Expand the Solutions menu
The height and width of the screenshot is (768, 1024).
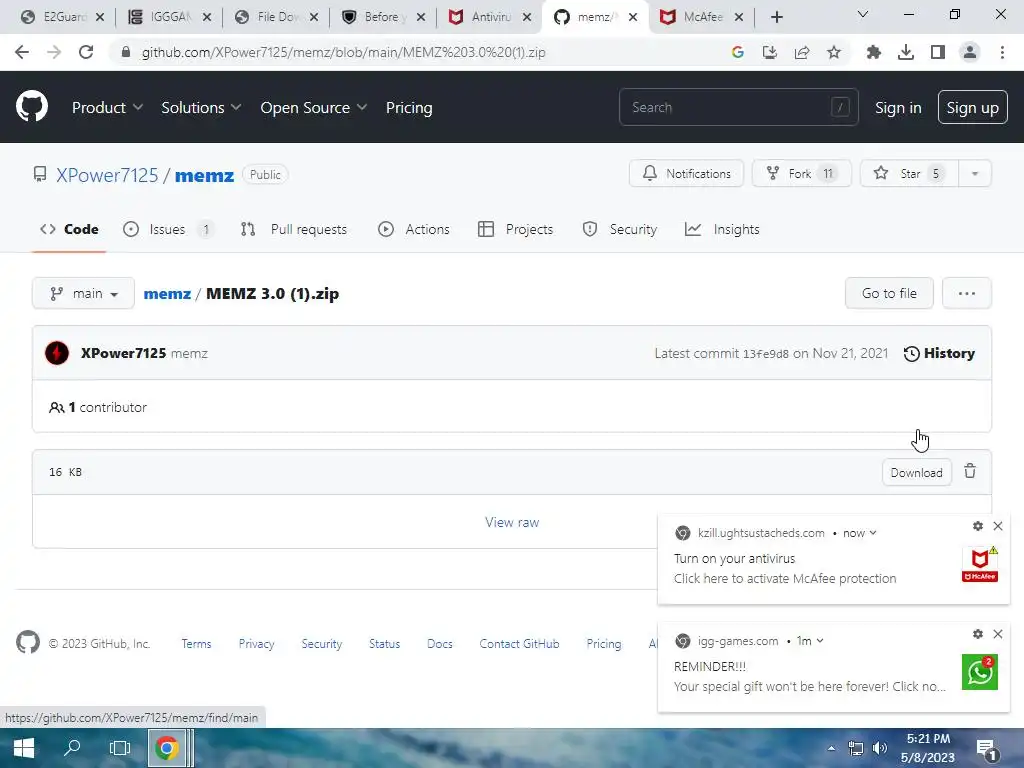coord(201,107)
